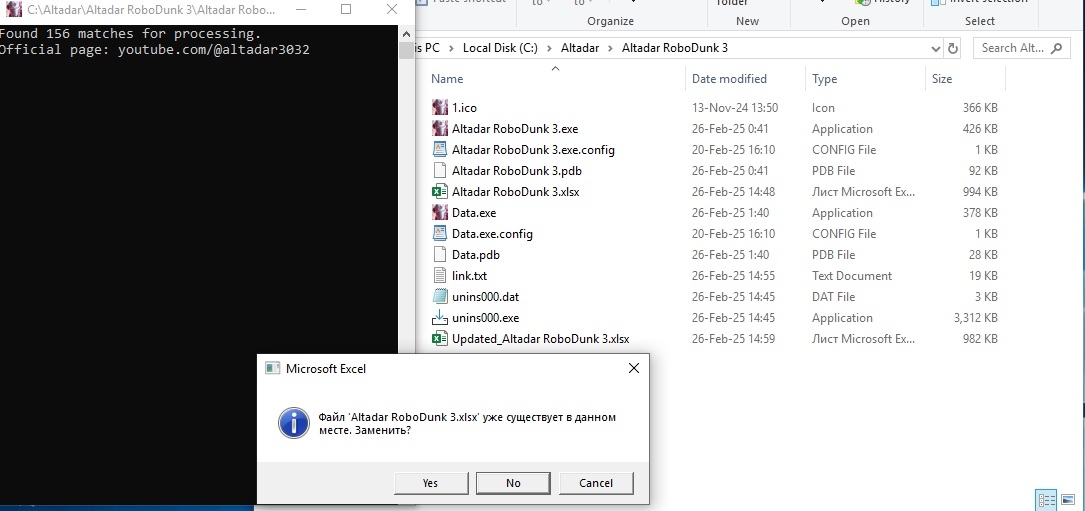Select Altadar RoboDunk 3.exe application icon
The image size is (1085, 511).
[440, 129]
